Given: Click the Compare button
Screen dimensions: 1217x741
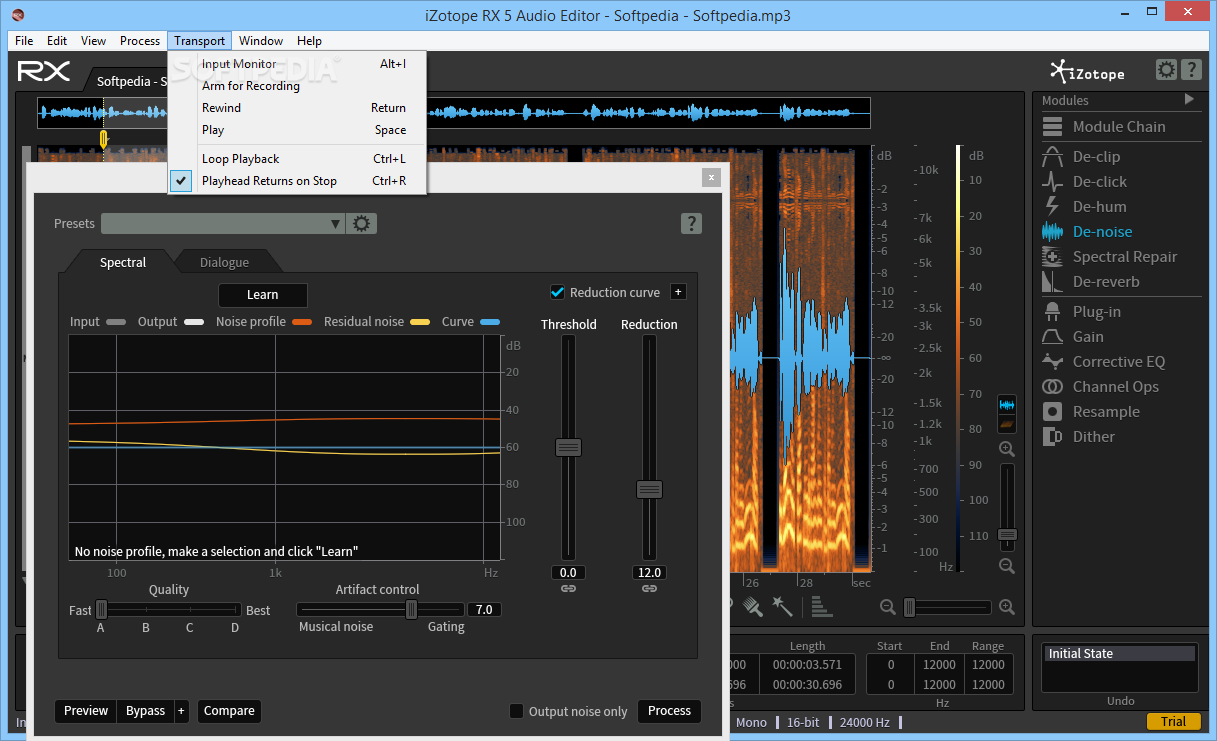Looking at the screenshot, I should (229, 711).
